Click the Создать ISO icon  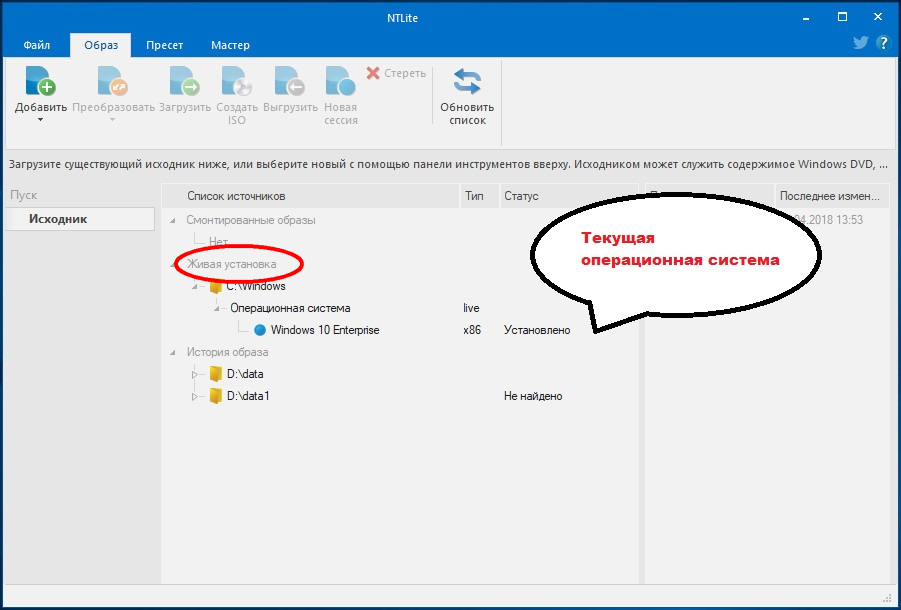[x=237, y=80]
